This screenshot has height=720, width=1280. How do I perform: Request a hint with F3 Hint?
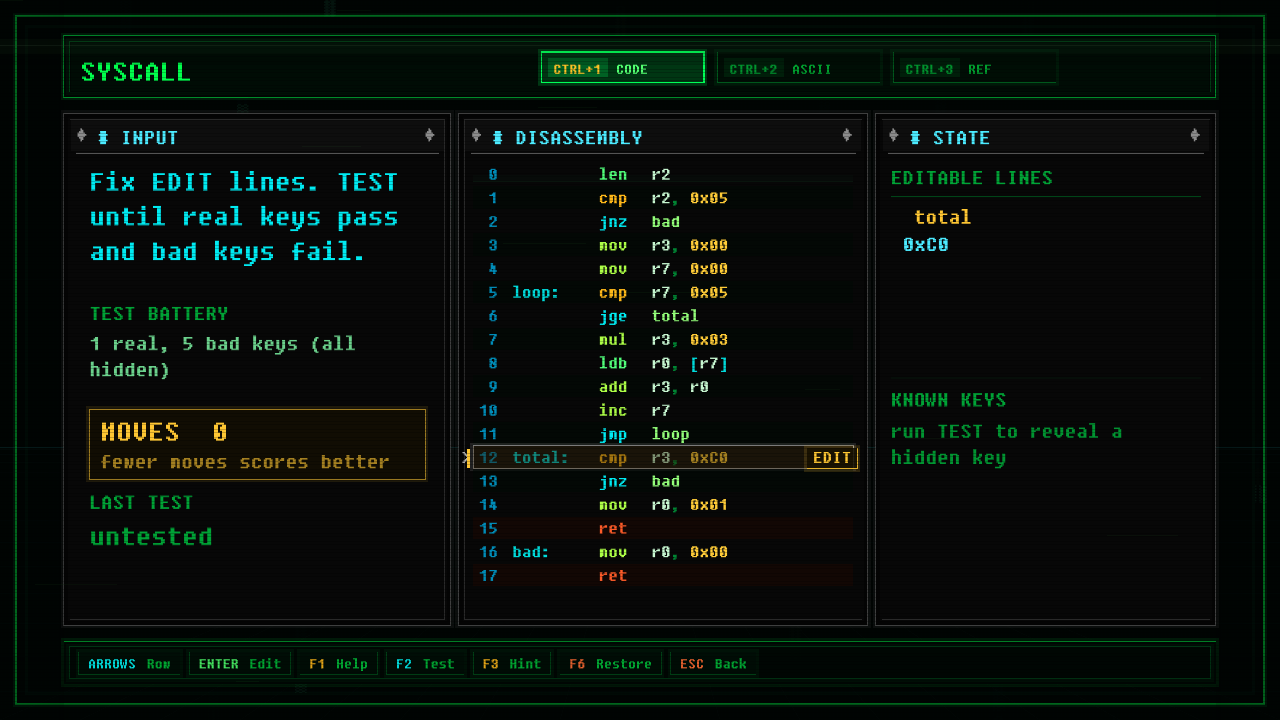tap(511, 664)
